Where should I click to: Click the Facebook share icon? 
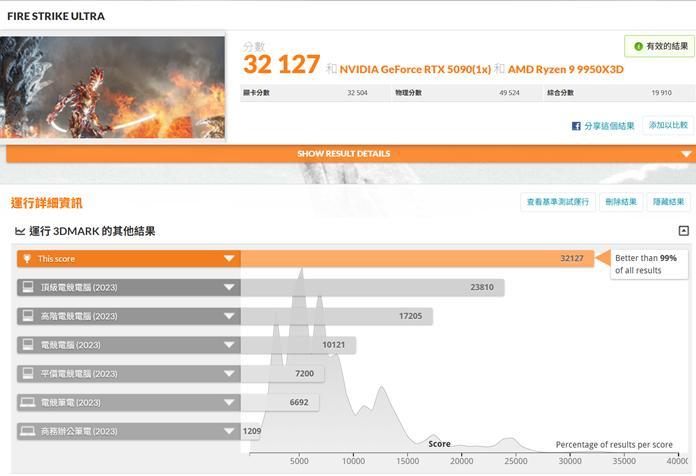[x=576, y=126]
